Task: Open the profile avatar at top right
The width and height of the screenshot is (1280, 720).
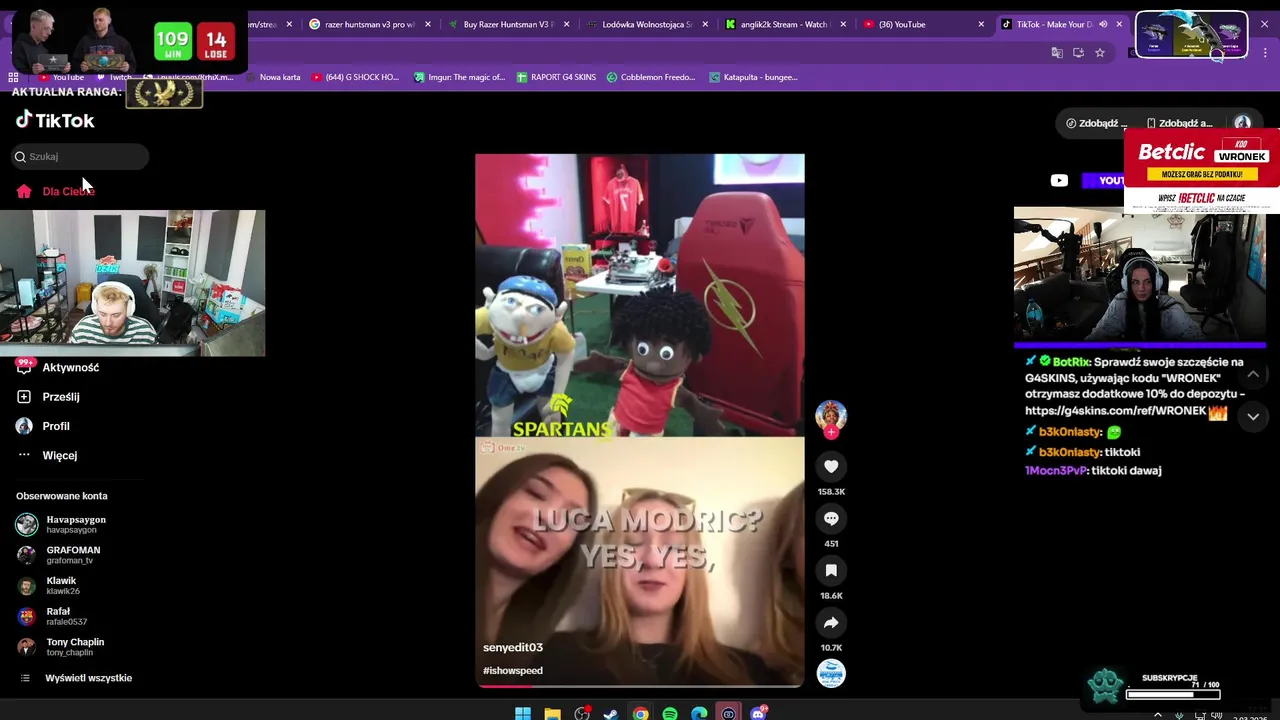Action: [1242, 123]
